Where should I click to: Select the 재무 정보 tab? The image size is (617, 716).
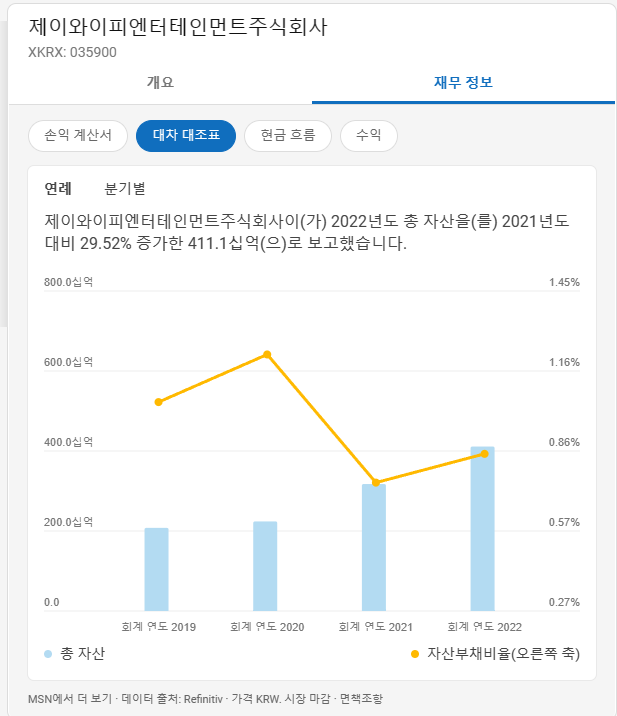coord(463,83)
